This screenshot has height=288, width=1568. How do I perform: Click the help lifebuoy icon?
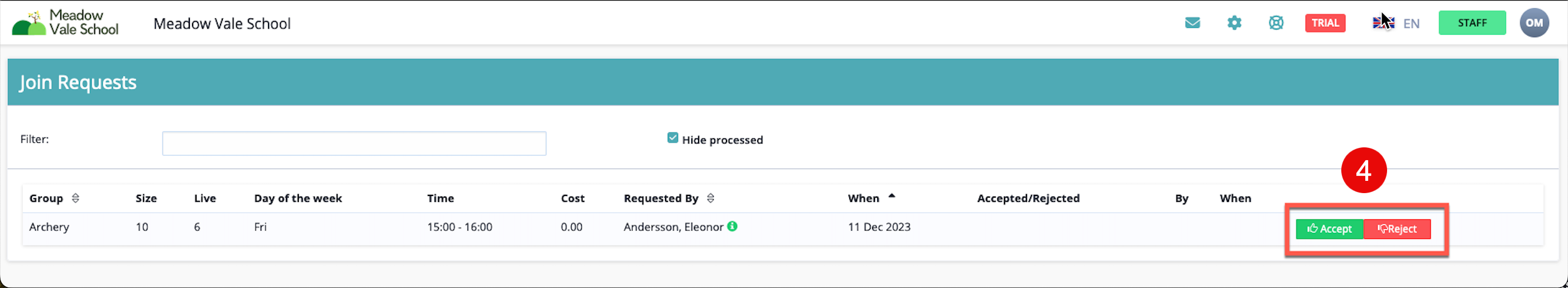click(x=1276, y=23)
